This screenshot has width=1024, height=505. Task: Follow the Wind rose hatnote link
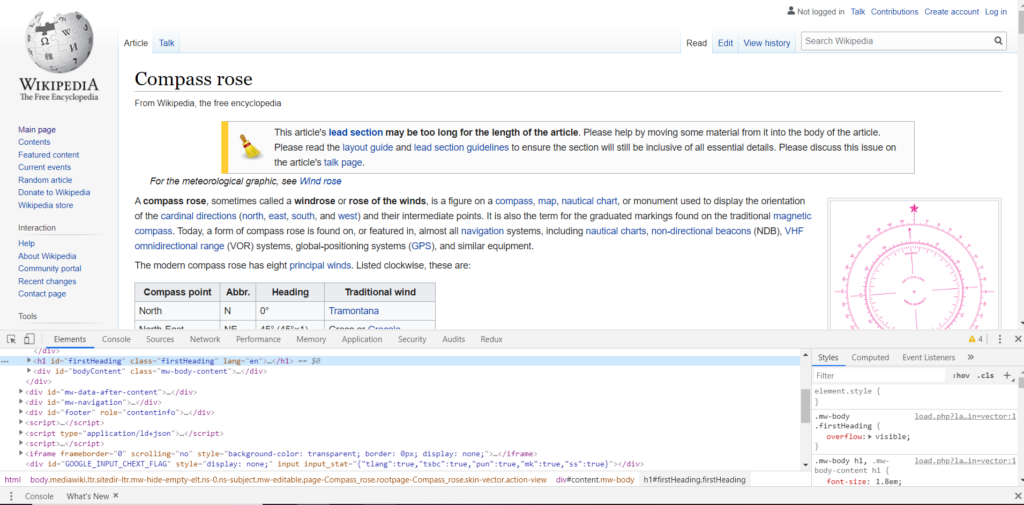click(320, 181)
